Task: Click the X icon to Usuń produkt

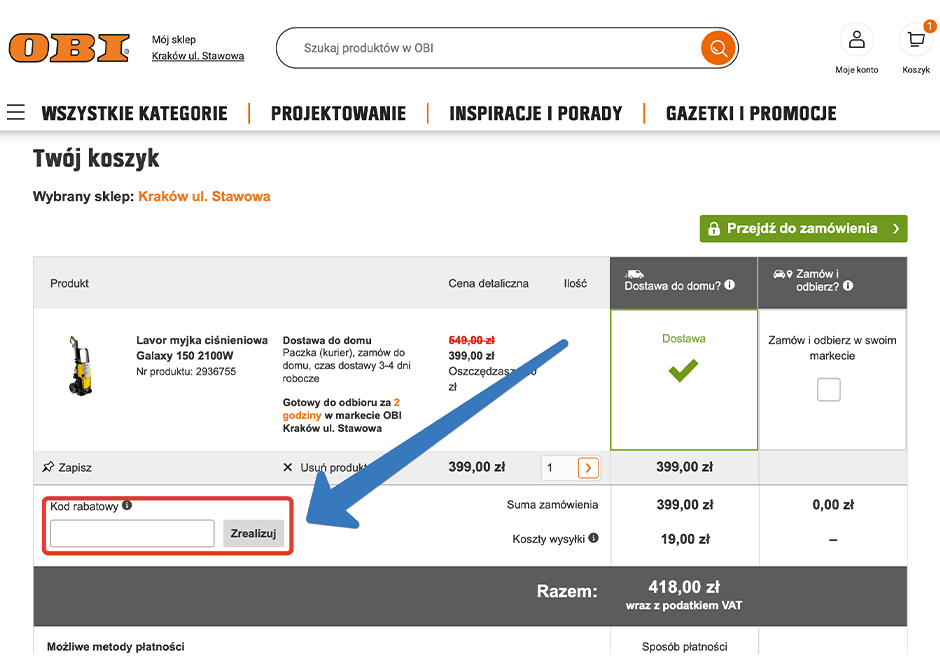Action: tap(289, 467)
